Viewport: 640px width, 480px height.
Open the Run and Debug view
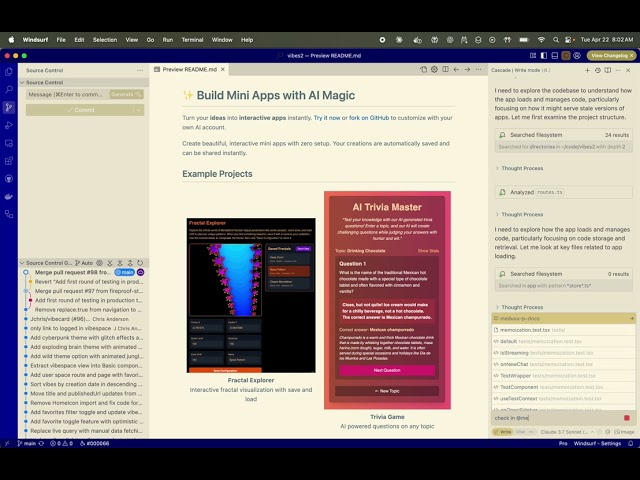click(x=9, y=125)
